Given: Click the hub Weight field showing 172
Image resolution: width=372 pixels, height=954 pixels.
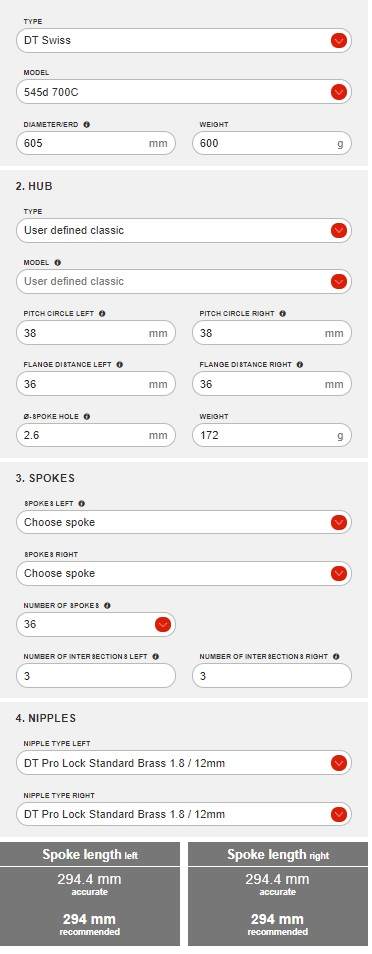Looking at the screenshot, I should coord(272,436).
